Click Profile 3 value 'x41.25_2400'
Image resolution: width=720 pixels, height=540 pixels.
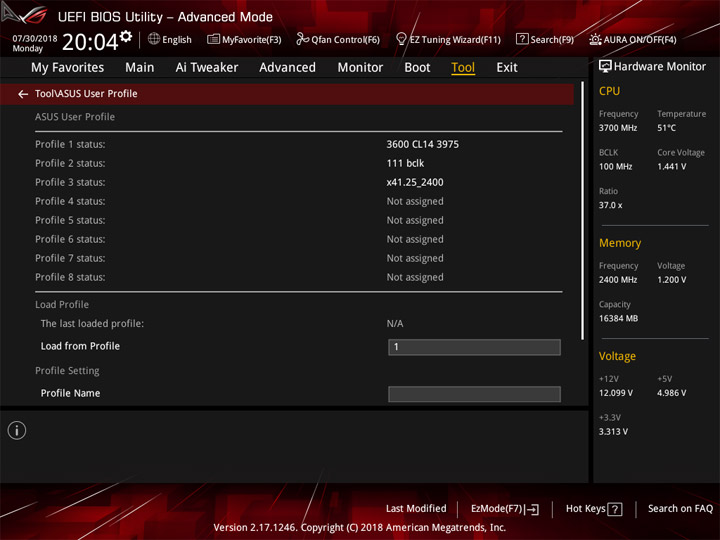pyautogui.click(x=415, y=182)
